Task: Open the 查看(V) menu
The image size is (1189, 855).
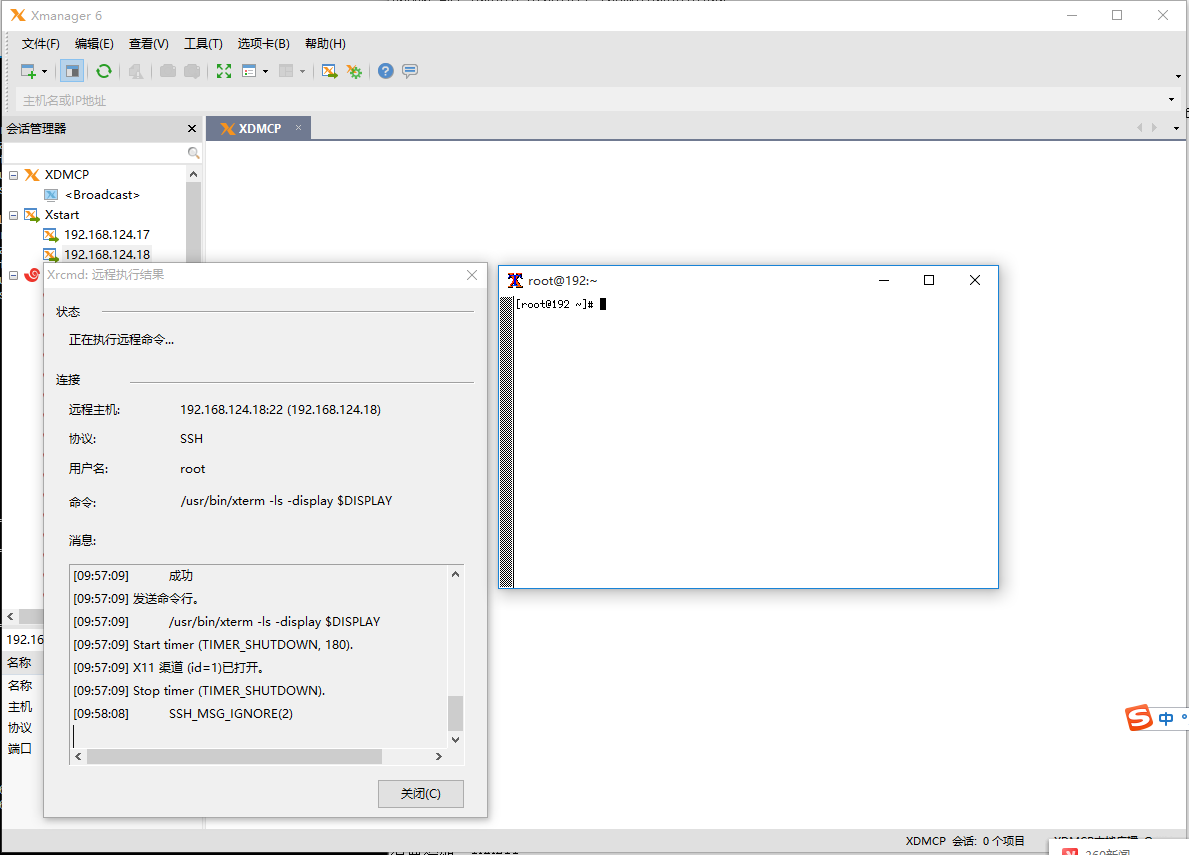Action: click(149, 44)
